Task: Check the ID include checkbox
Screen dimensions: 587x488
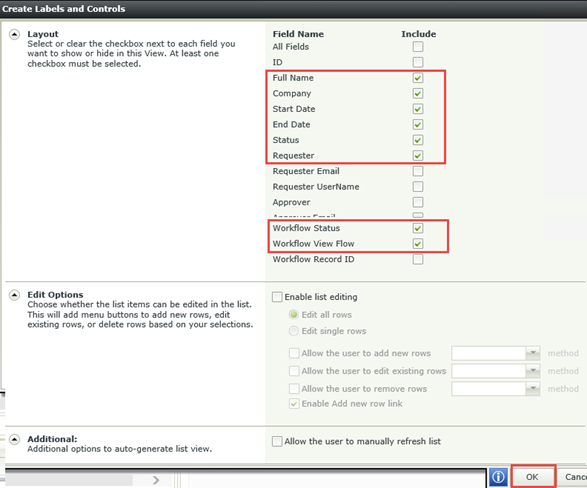Action: coord(418,62)
